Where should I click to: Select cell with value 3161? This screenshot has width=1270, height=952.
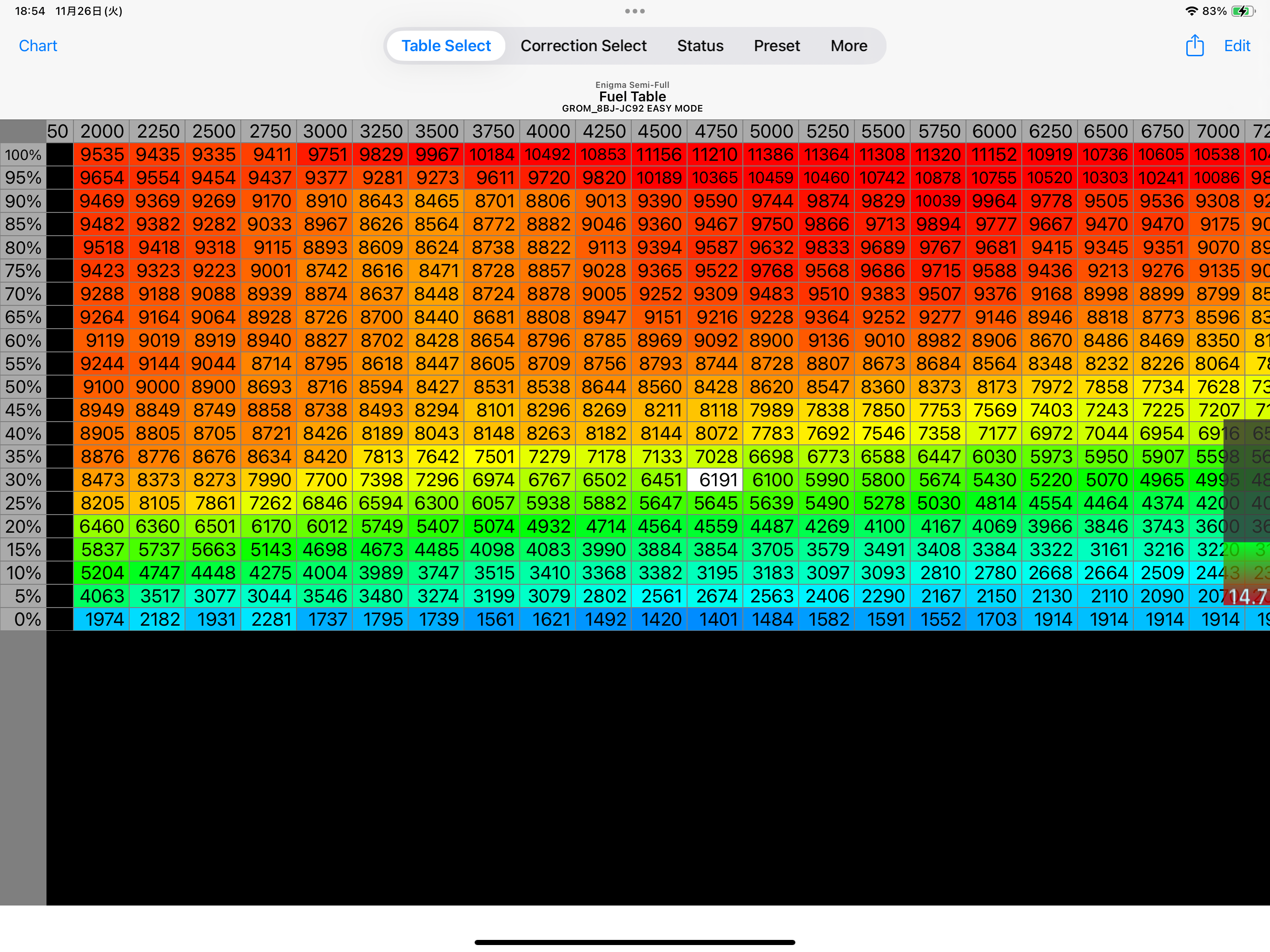point(1106,549)
